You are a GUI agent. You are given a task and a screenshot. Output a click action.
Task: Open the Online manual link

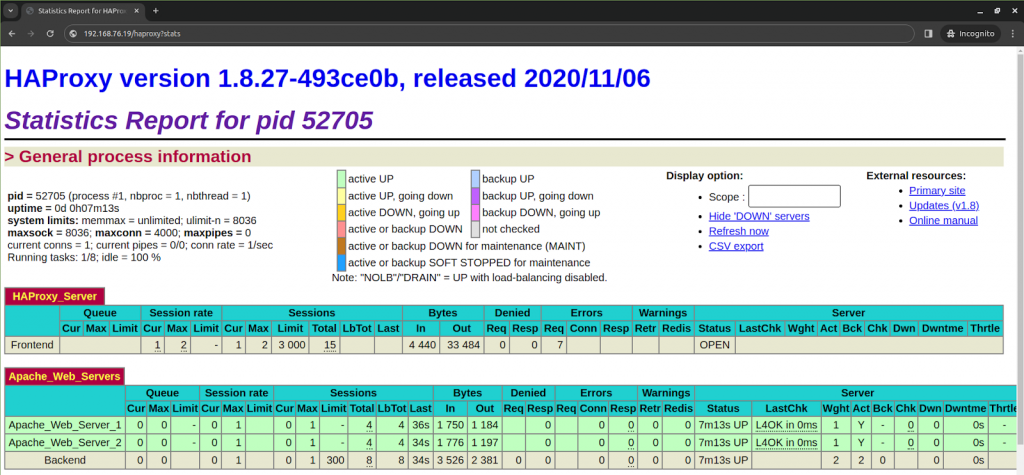943,221
